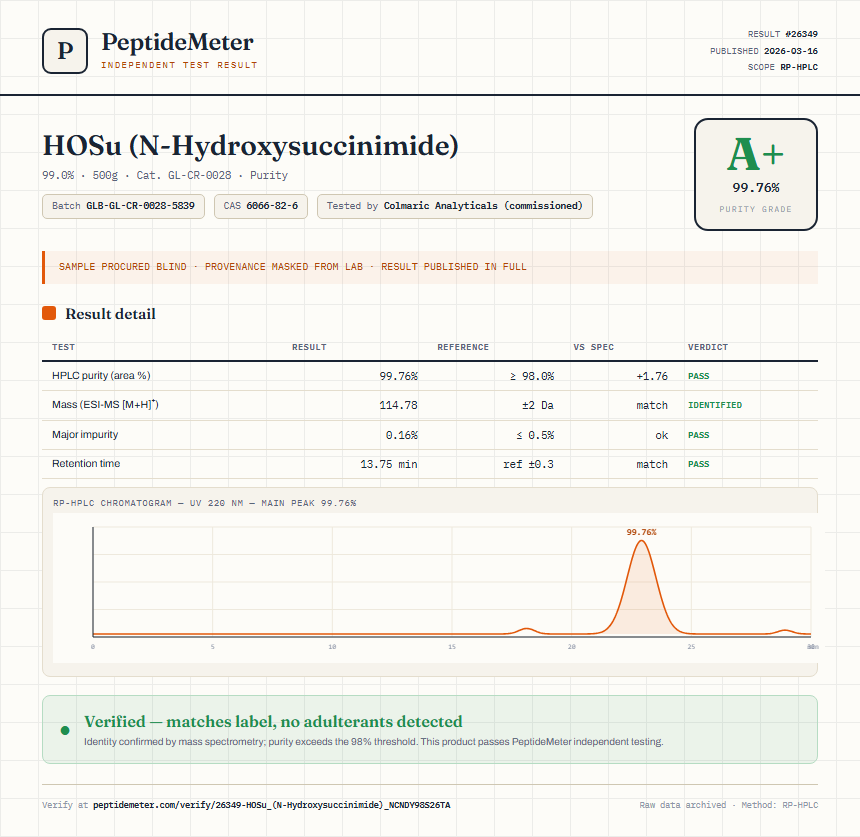Click the 'RESULT #26349' header text

(783, 34)
